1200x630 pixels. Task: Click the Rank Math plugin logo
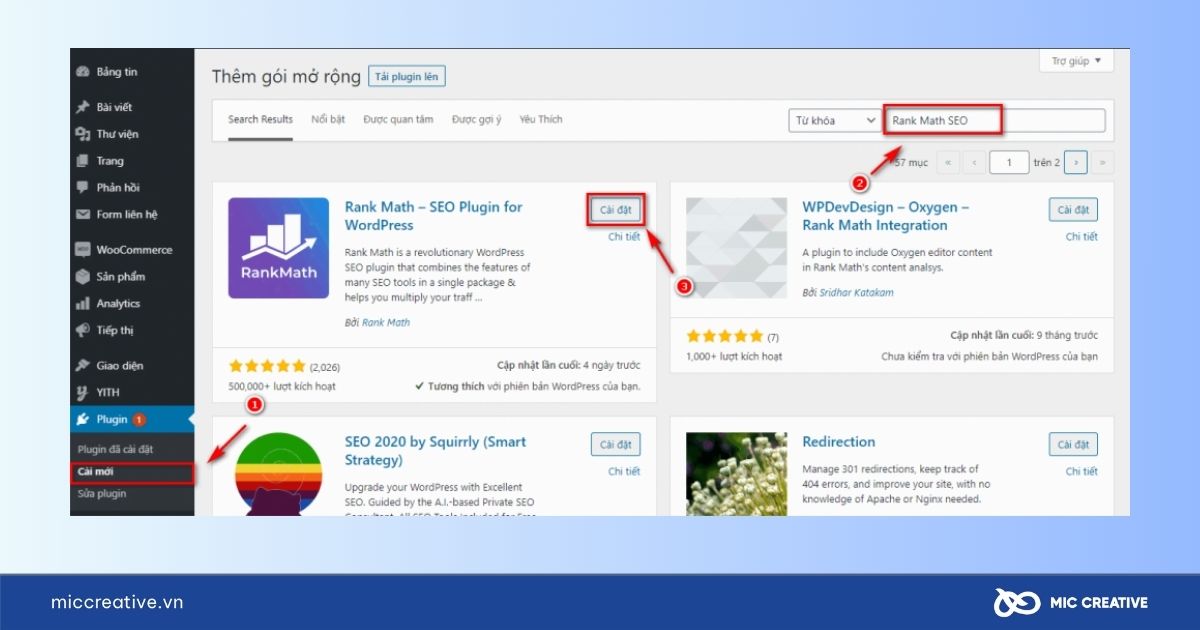[278, 248]
